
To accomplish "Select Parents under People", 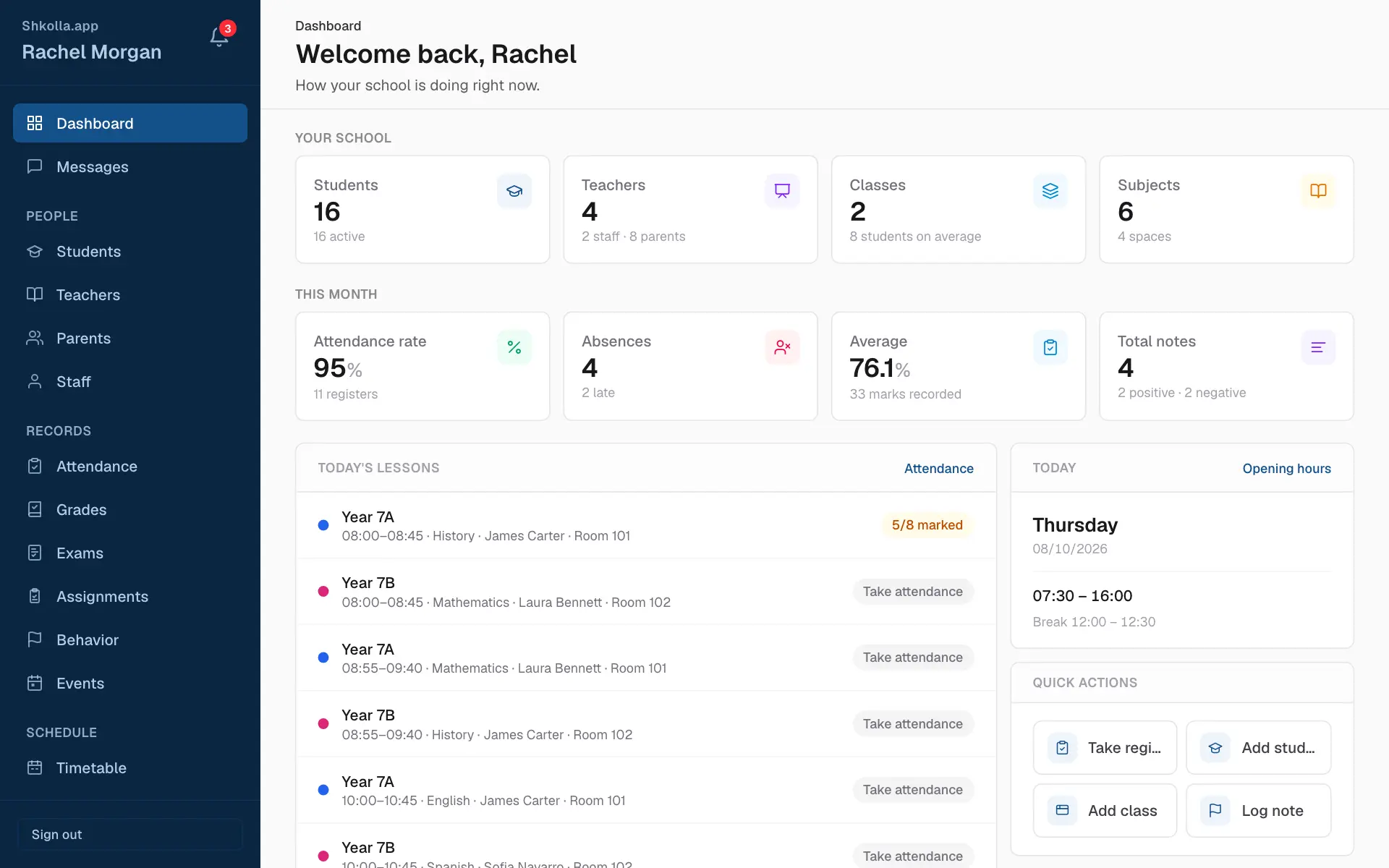I will (130, 338).
